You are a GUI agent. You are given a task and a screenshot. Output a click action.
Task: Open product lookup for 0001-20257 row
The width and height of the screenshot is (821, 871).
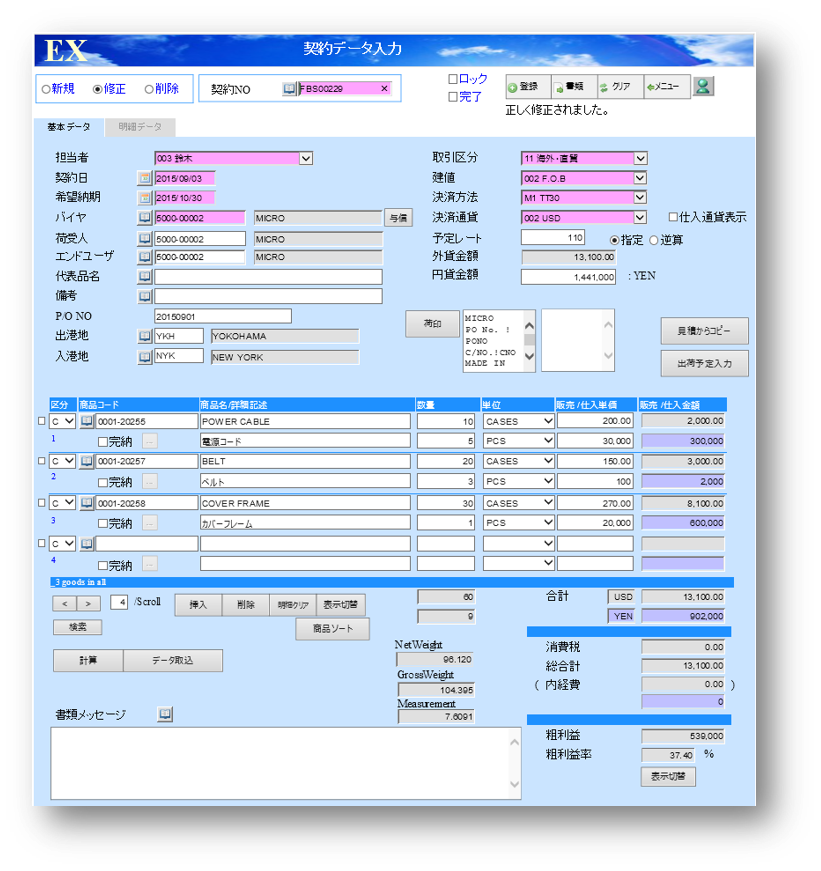point(87,461)
